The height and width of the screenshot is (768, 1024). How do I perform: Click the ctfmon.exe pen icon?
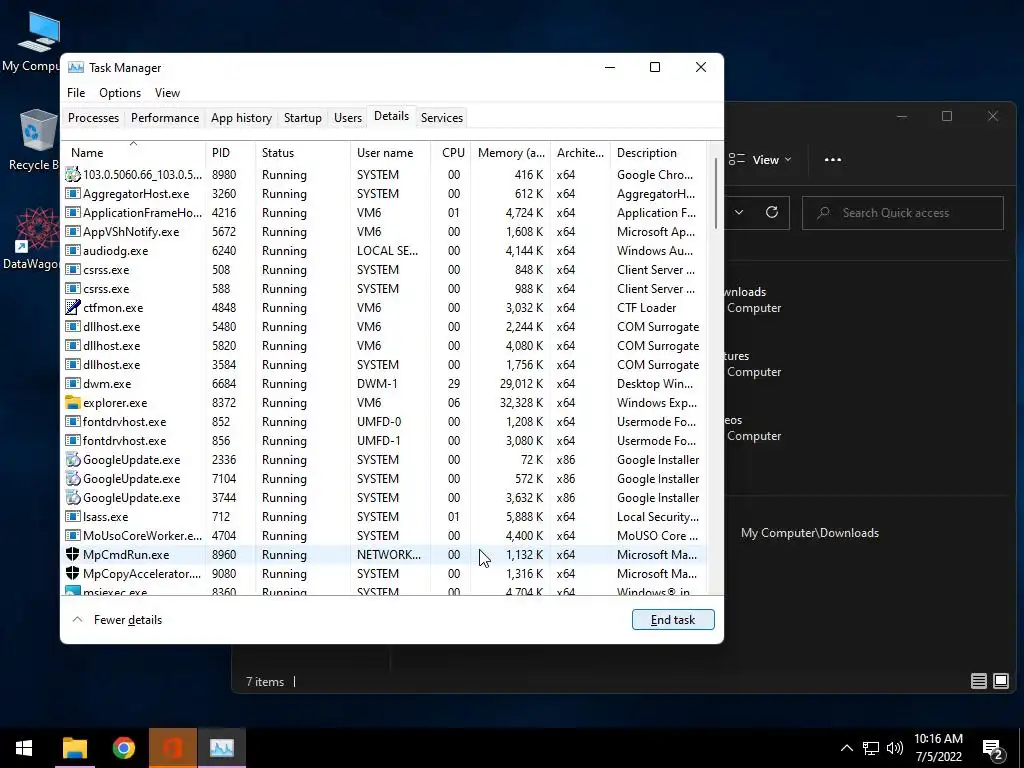pos(72,308)
